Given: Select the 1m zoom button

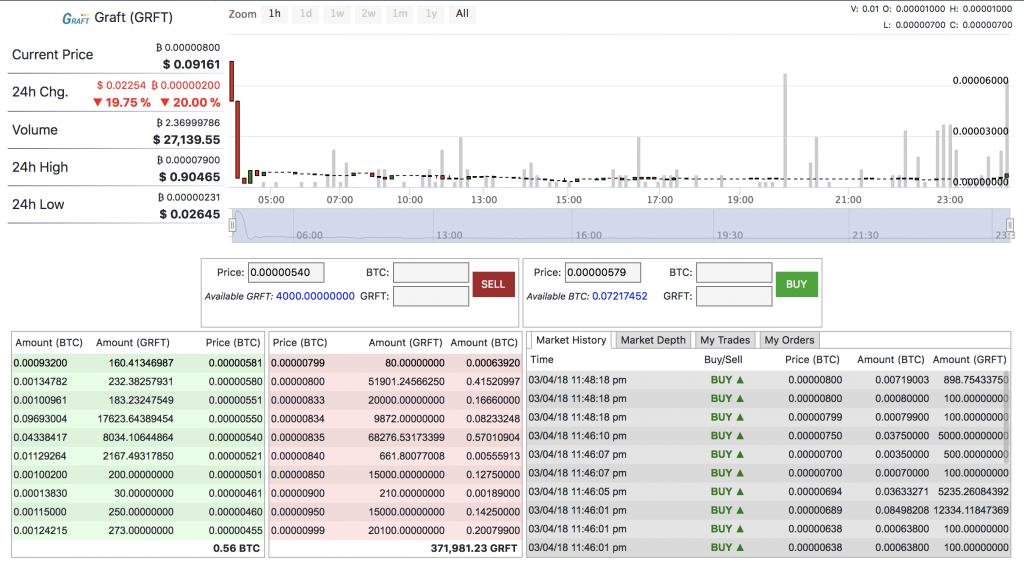Looking at the screenshot, I should coord(400,14).
